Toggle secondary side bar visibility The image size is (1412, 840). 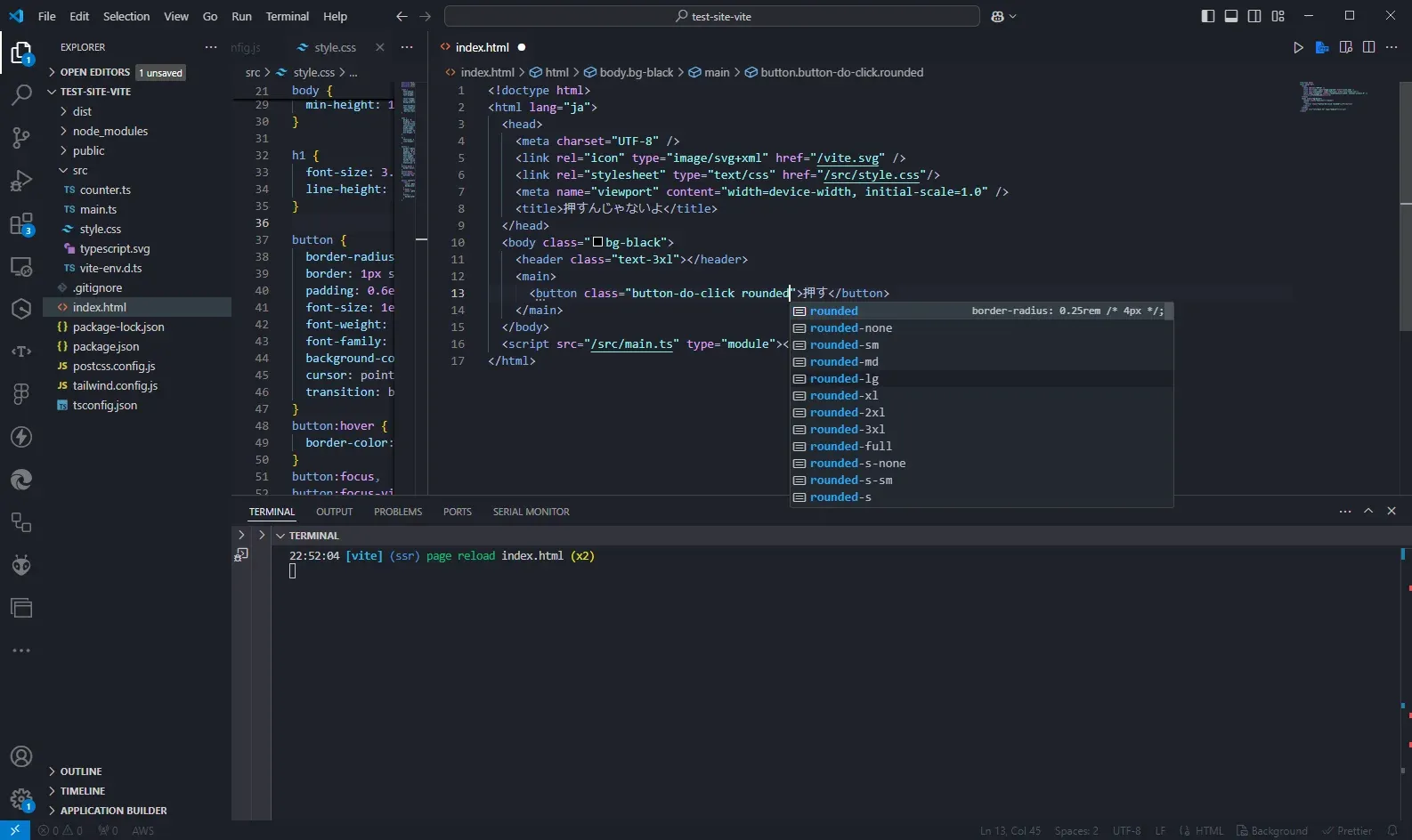click(x=1254, y=16)
